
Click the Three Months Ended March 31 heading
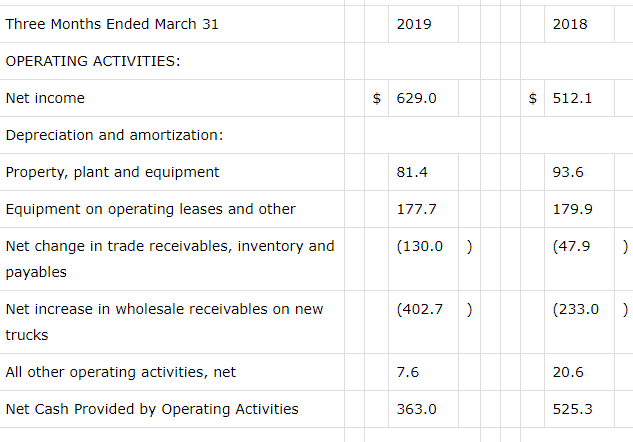click(112, 24)
